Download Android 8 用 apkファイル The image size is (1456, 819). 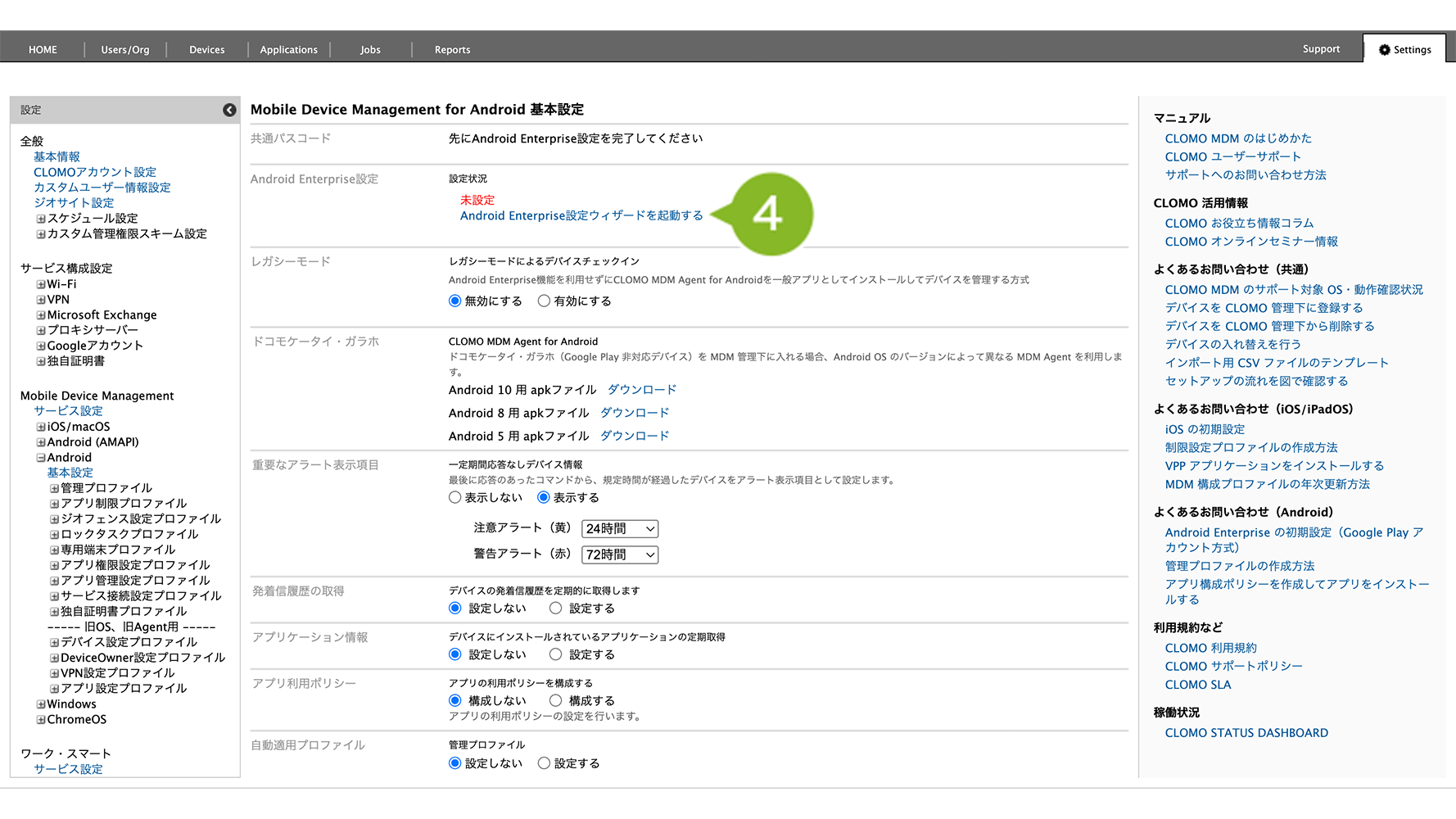[x=635, y=413]
